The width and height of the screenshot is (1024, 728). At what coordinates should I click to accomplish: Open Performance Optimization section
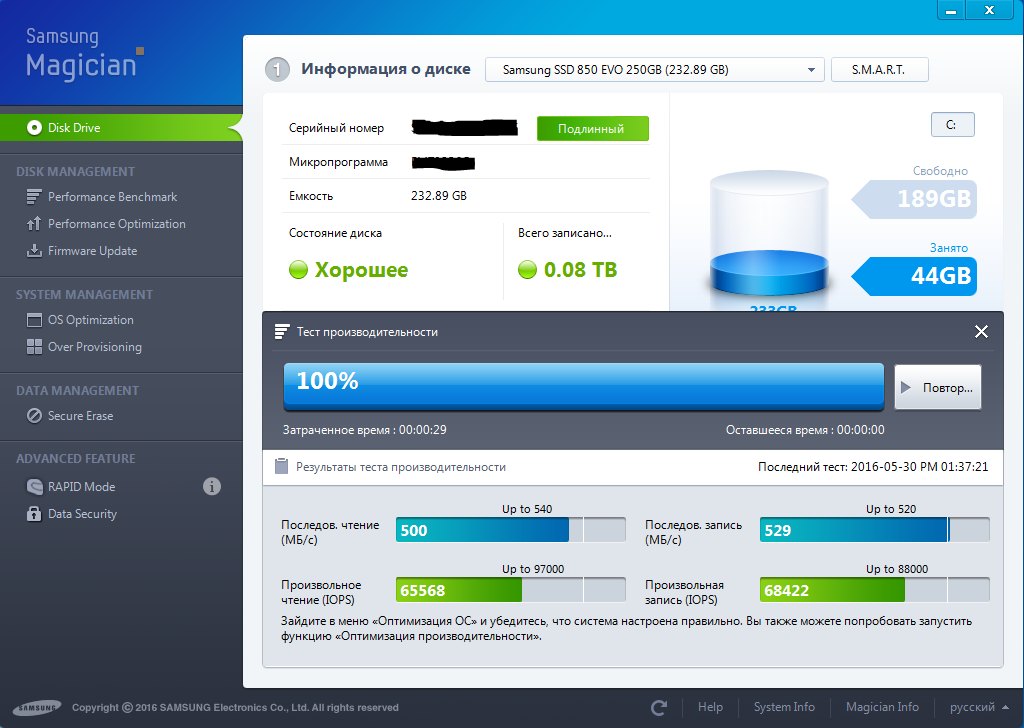click(116, 224)
